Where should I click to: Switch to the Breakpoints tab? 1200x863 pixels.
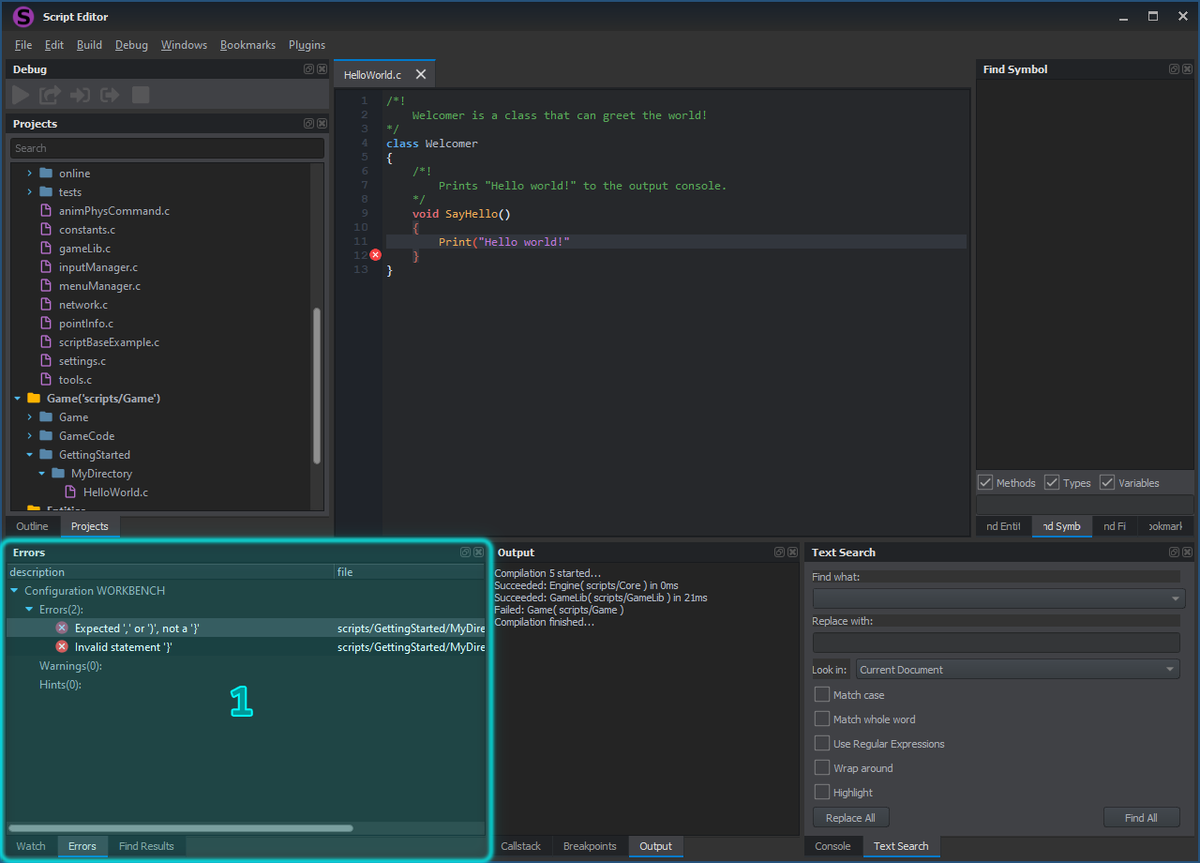tap(589, 846)
